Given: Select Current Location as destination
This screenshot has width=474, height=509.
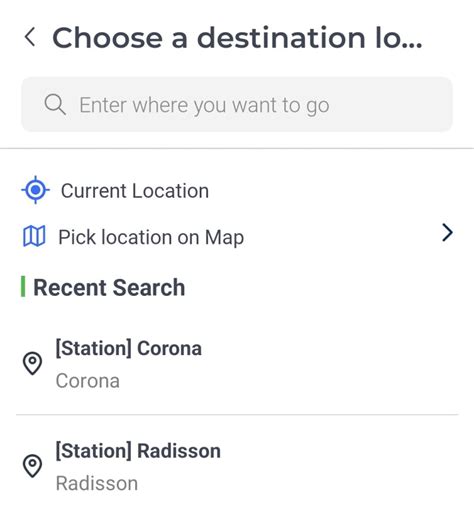Looking at the screenshot, I should (135, 191).
